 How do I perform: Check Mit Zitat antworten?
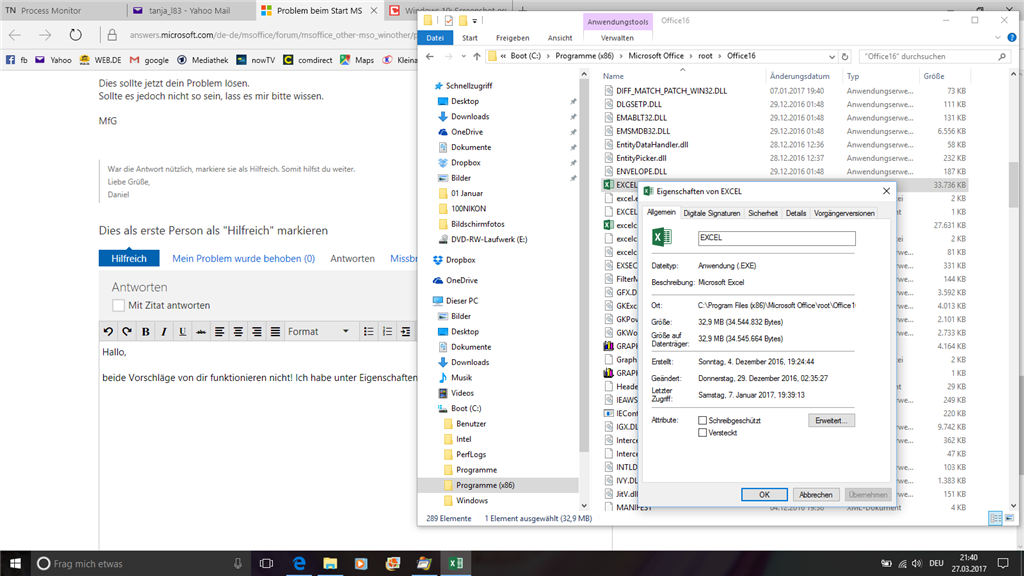pyautogui.click(x=118, y=305)
